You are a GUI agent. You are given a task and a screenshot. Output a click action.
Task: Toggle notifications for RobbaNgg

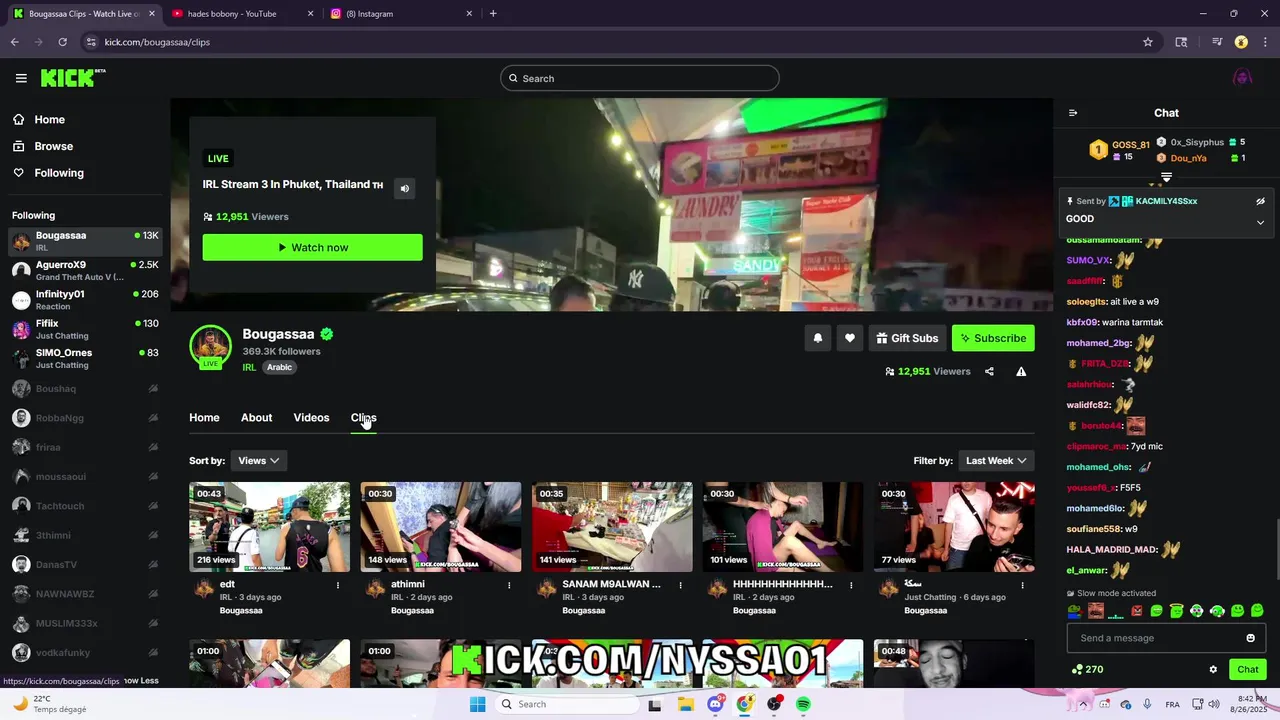click(x=153, y=418)
